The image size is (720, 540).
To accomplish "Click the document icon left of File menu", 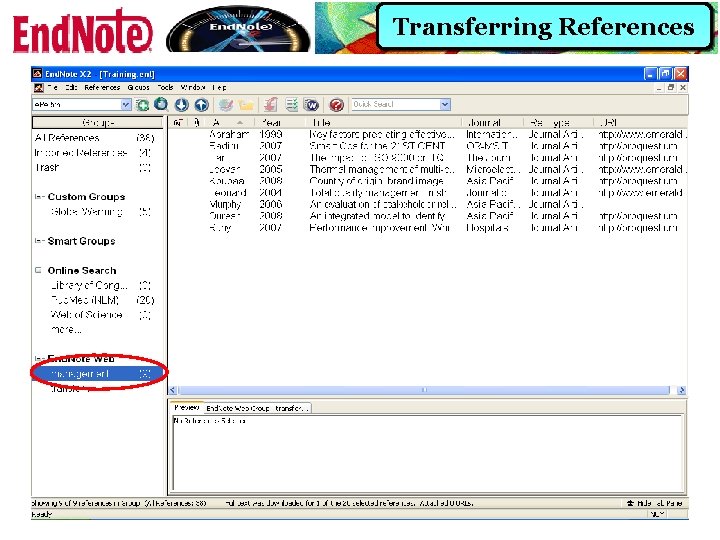I will pos(39,87).
